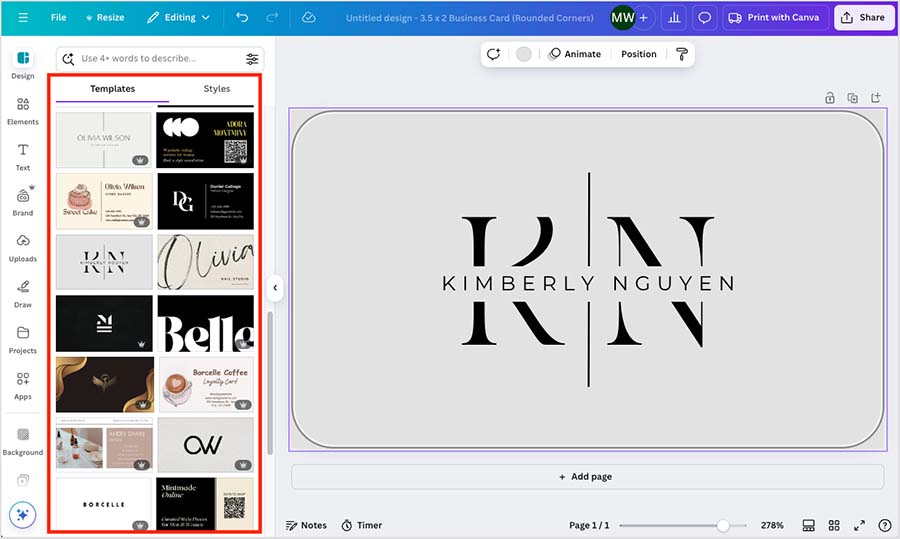
Task: Click Print with Canva
Action: 775,18
